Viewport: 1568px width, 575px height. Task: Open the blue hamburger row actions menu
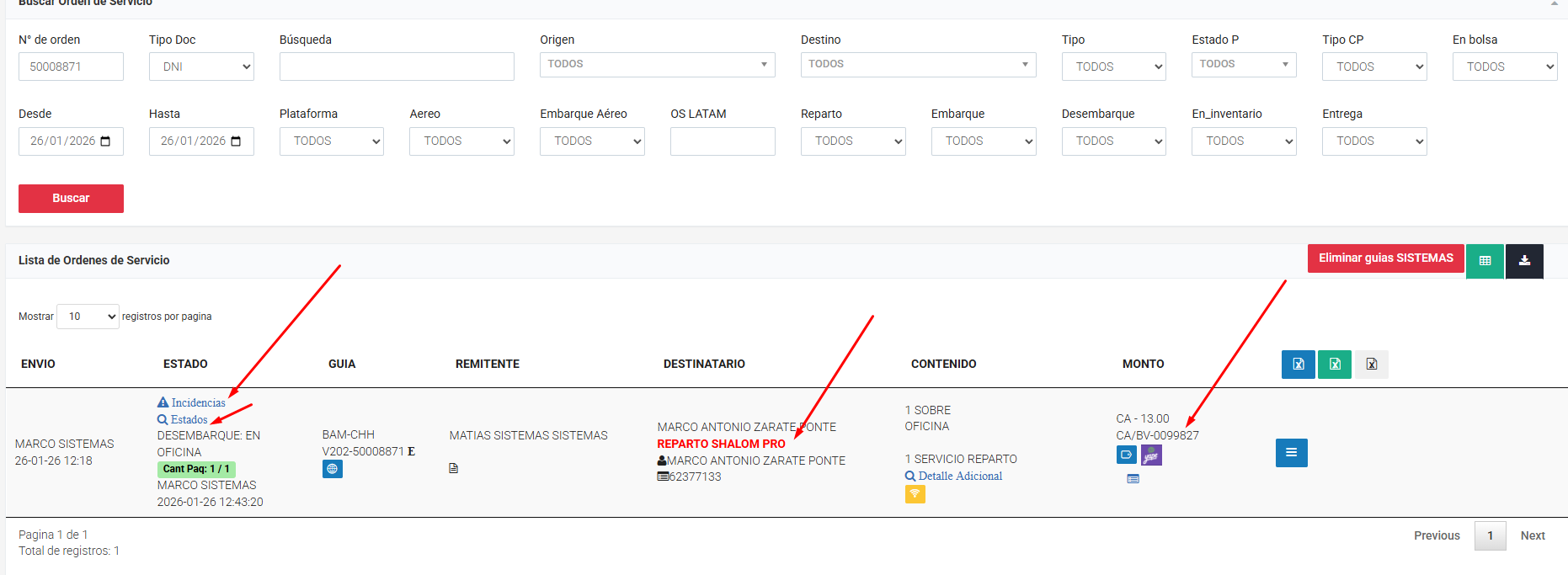point(1291,453)
